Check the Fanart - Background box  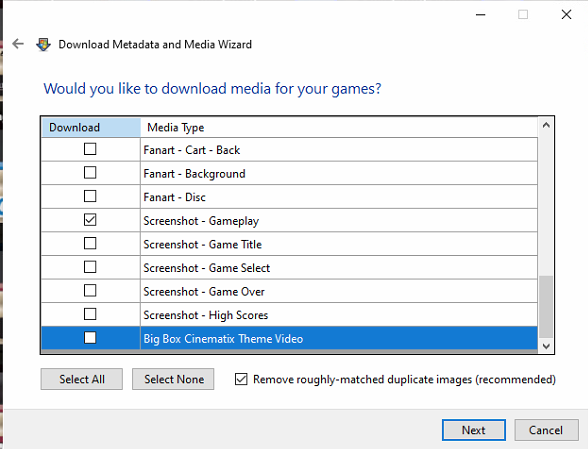[x=90, y=173]
